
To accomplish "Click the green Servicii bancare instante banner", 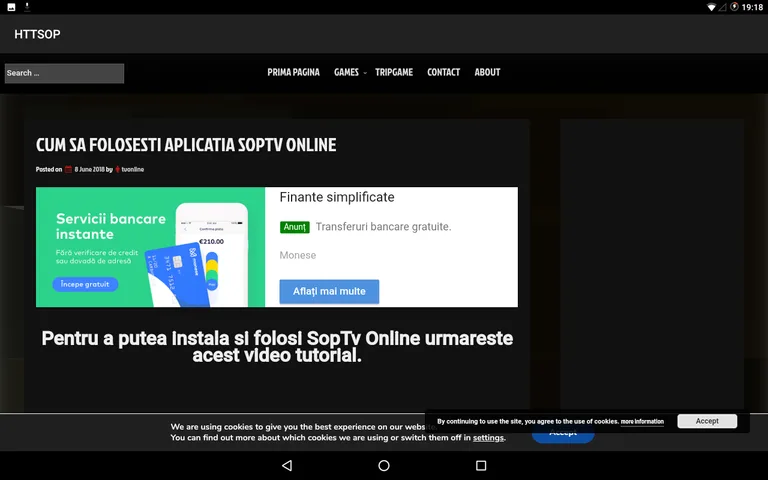I will 150,247.
